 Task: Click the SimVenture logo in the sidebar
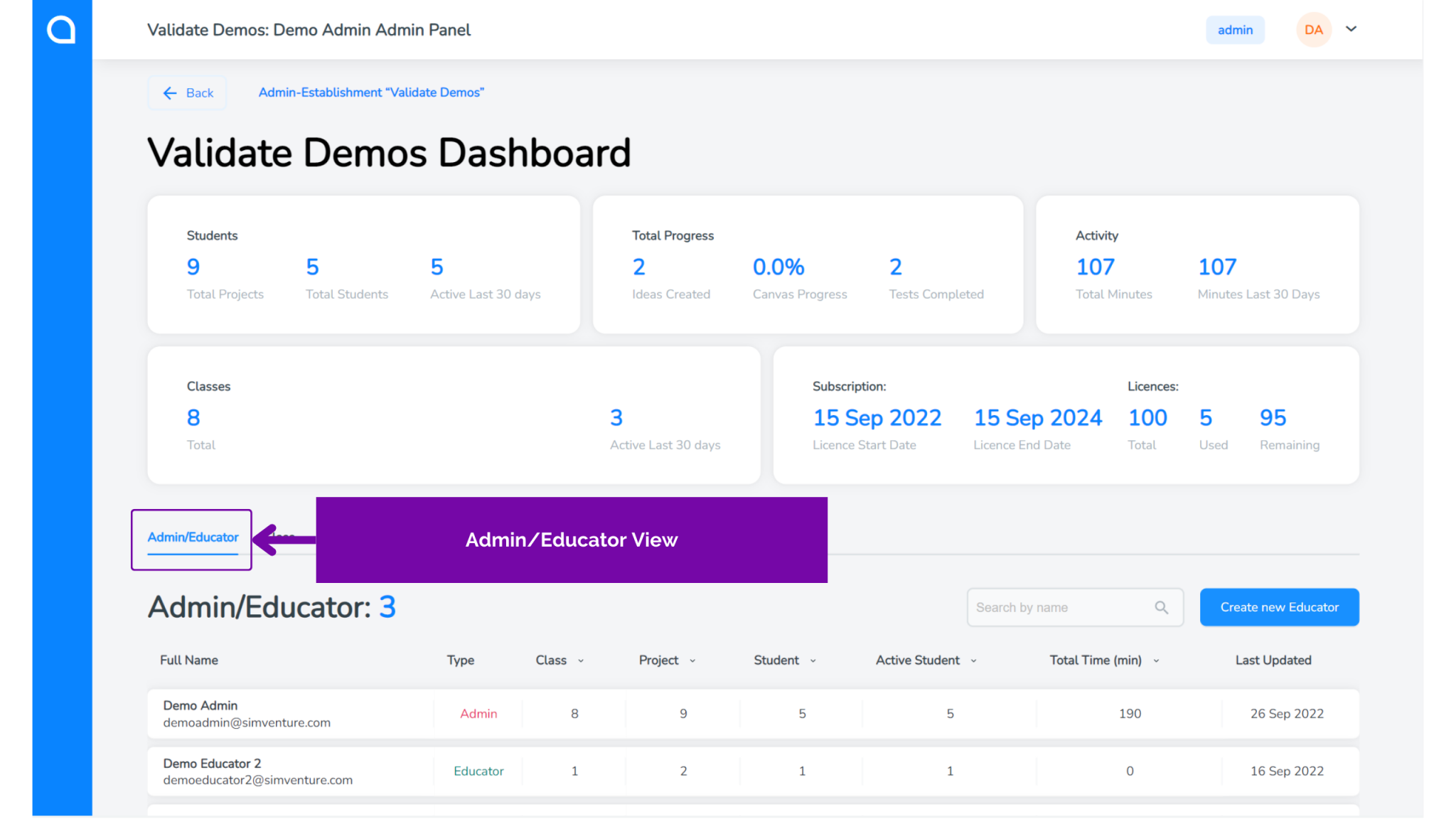pyautogui.click(x=60, y=29)
